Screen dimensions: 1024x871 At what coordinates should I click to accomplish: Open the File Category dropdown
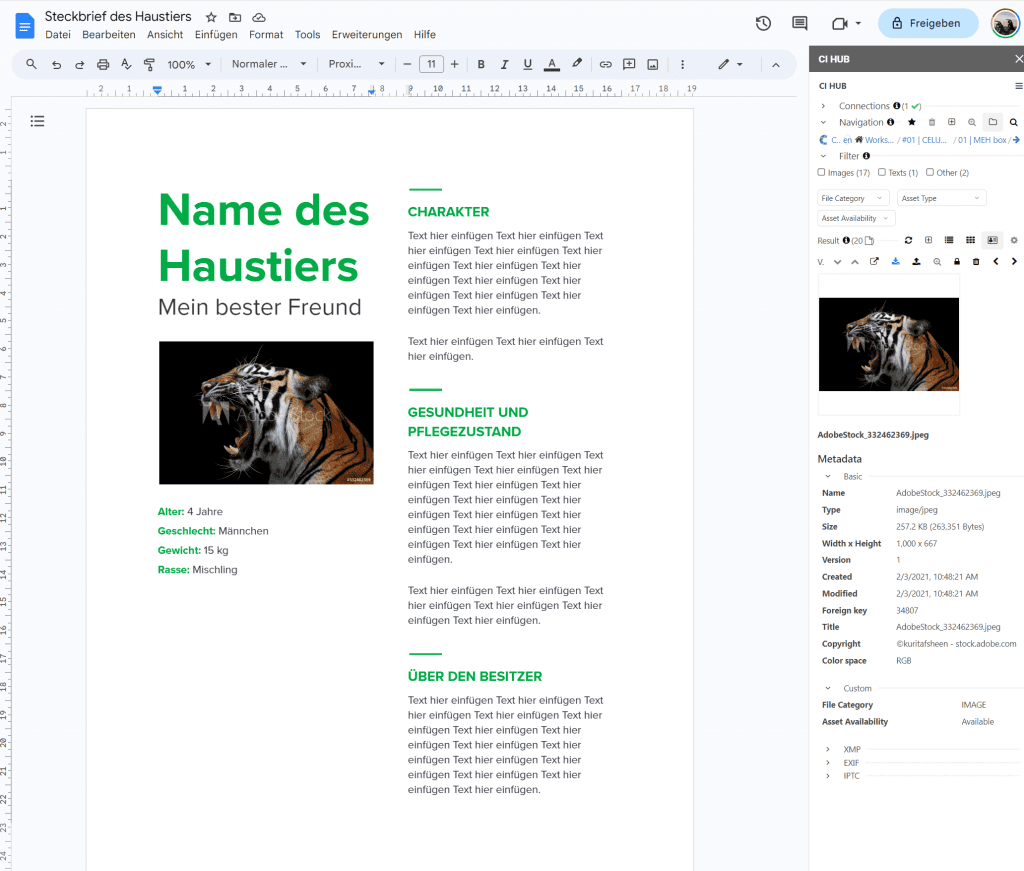tap(853, 197)
